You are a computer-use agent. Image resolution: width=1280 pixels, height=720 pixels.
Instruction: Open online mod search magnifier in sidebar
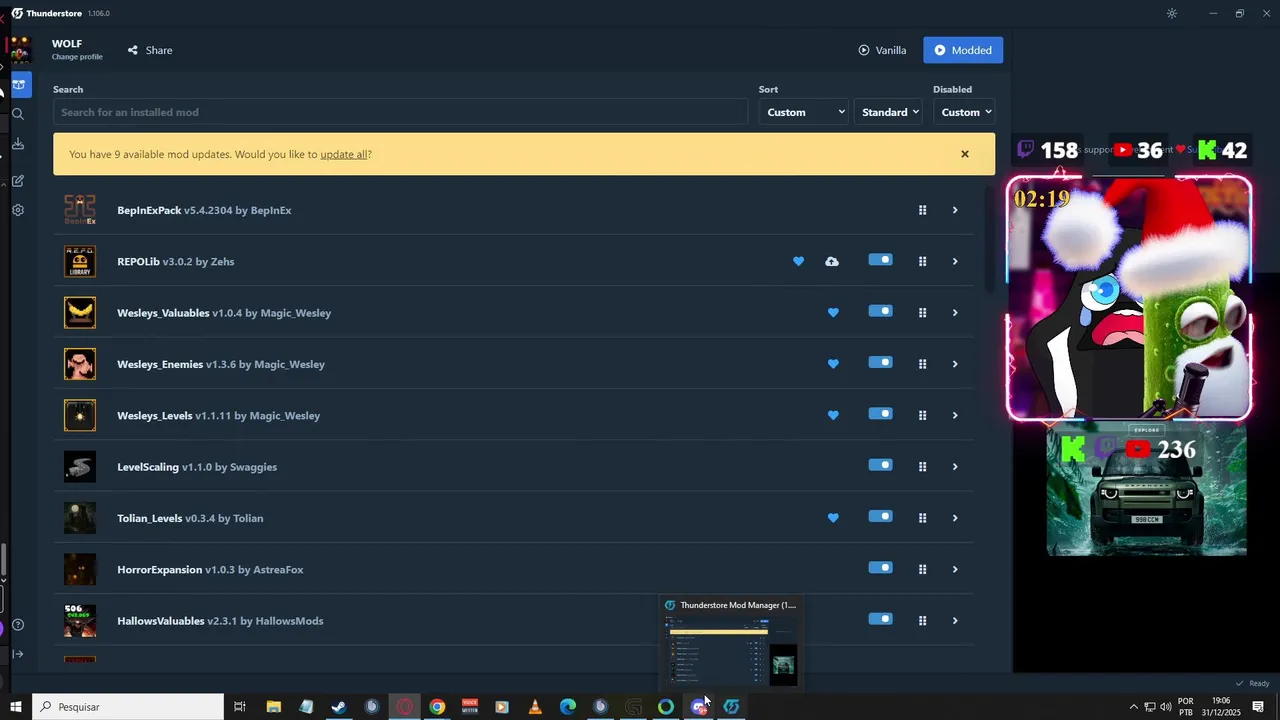(18, 114)
